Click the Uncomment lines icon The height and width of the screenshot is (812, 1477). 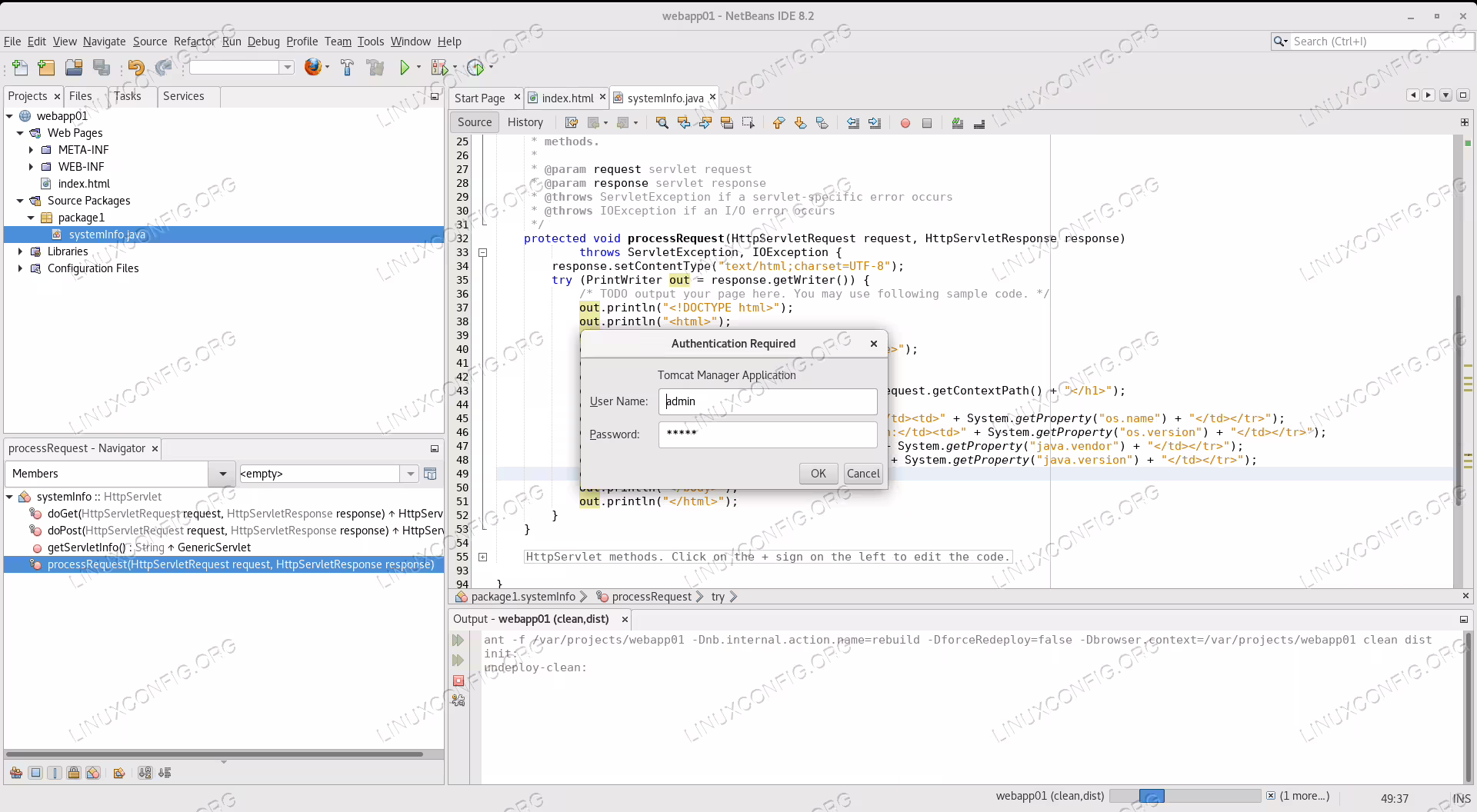(x=979, y=123)
